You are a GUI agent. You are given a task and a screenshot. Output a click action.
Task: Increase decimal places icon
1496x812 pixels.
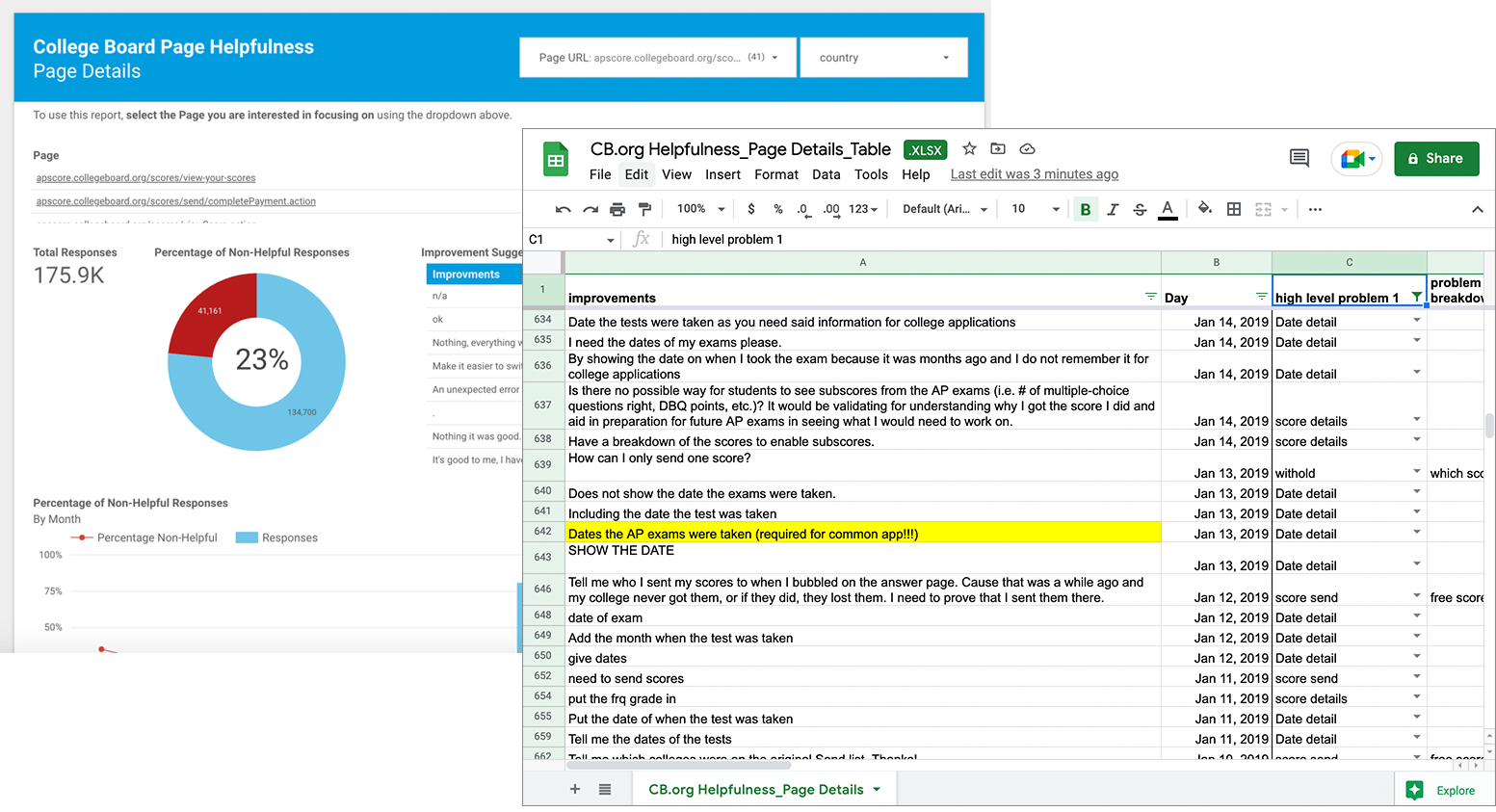pos(830,209)
